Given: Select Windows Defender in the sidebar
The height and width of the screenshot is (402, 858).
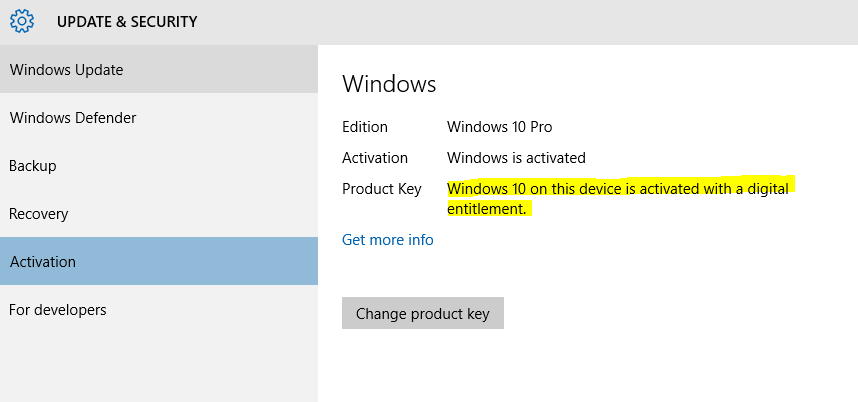Looking at the screenshot, I should (159, 118).
